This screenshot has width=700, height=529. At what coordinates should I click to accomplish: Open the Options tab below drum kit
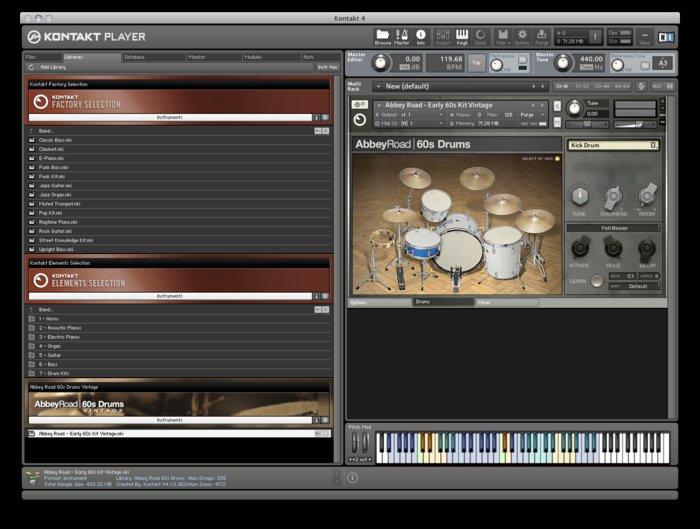(x=379, y=303)
